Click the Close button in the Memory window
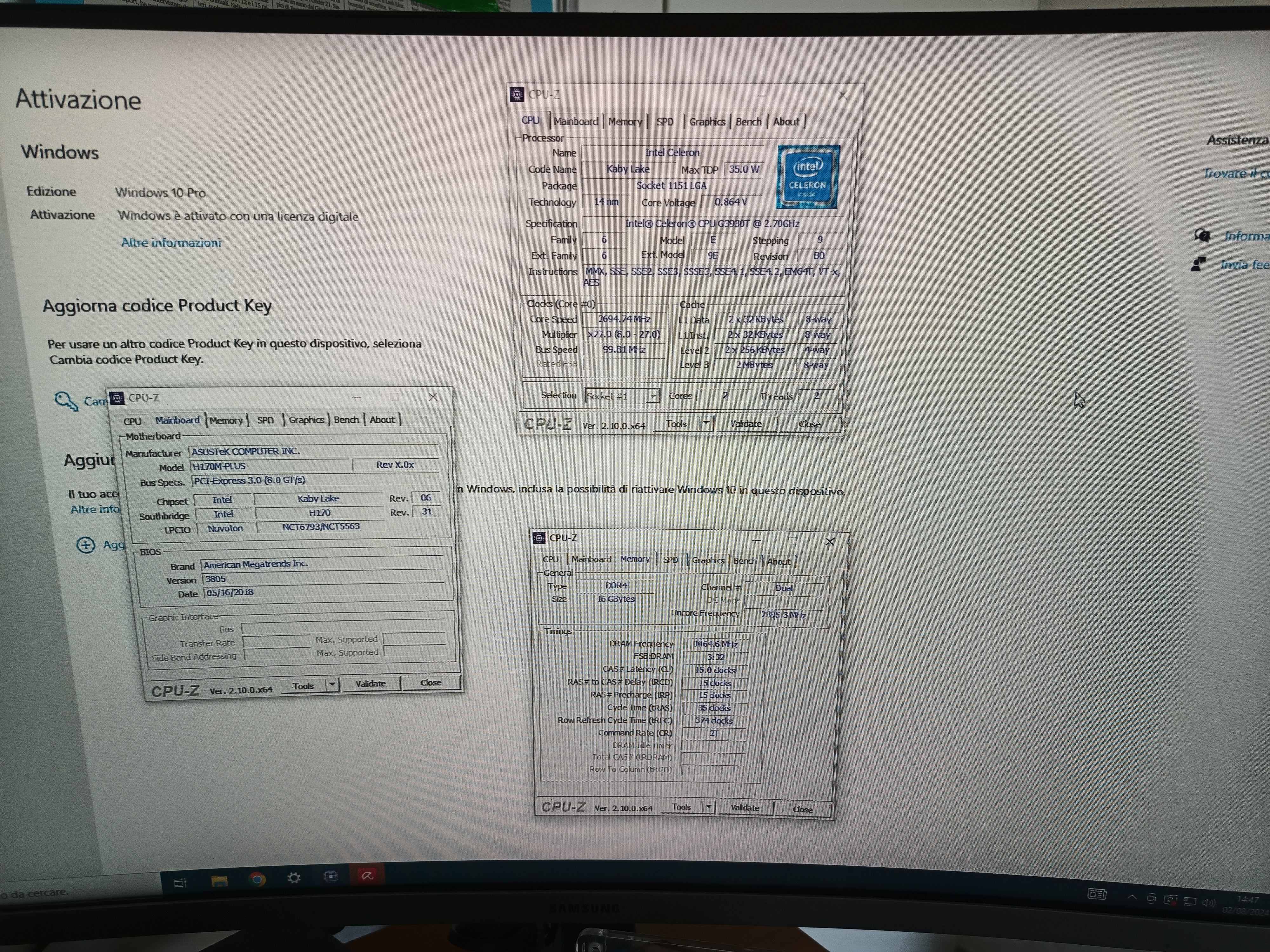1270x952 pixels. 803,809
